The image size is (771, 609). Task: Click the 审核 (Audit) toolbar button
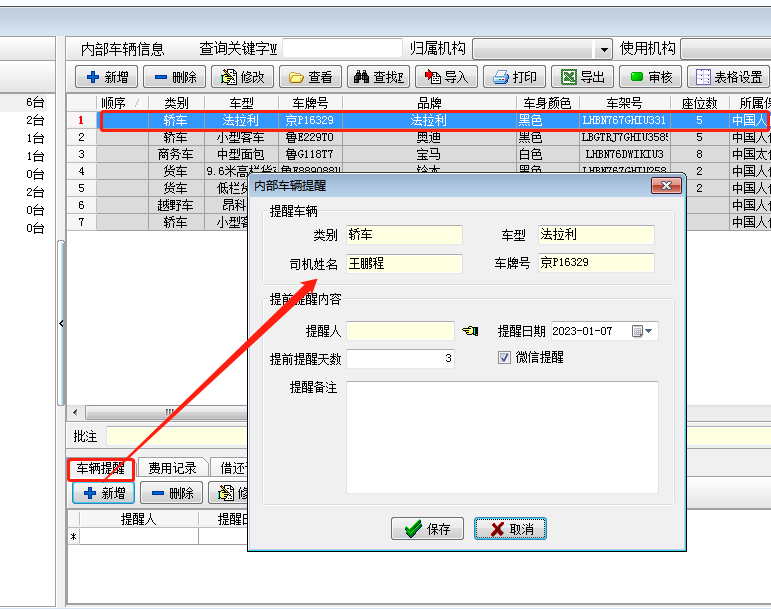650,77
